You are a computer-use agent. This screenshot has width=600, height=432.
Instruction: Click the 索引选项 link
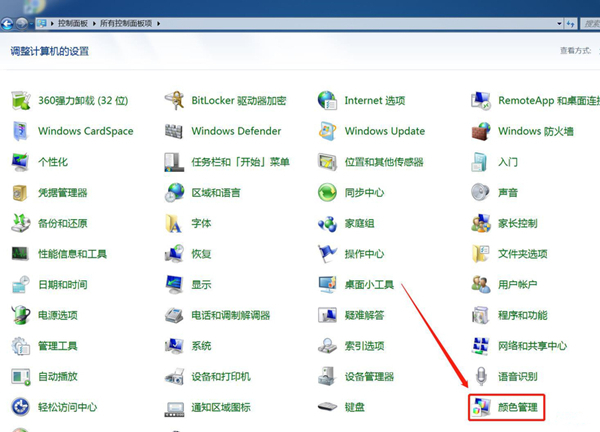click(364, 346)
